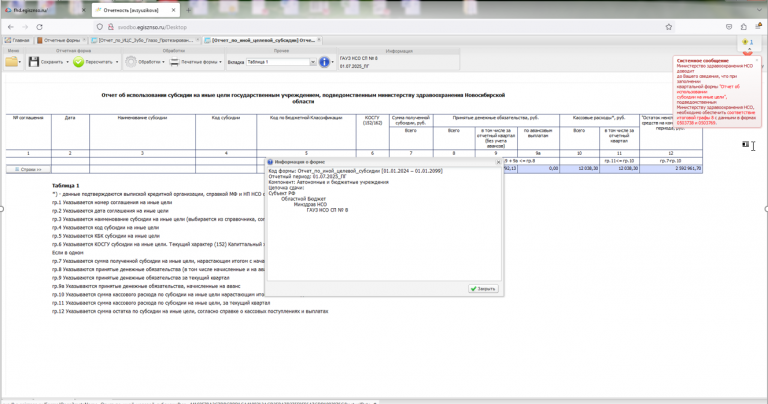Click the Сохранить button label

[x=52, y=62]
